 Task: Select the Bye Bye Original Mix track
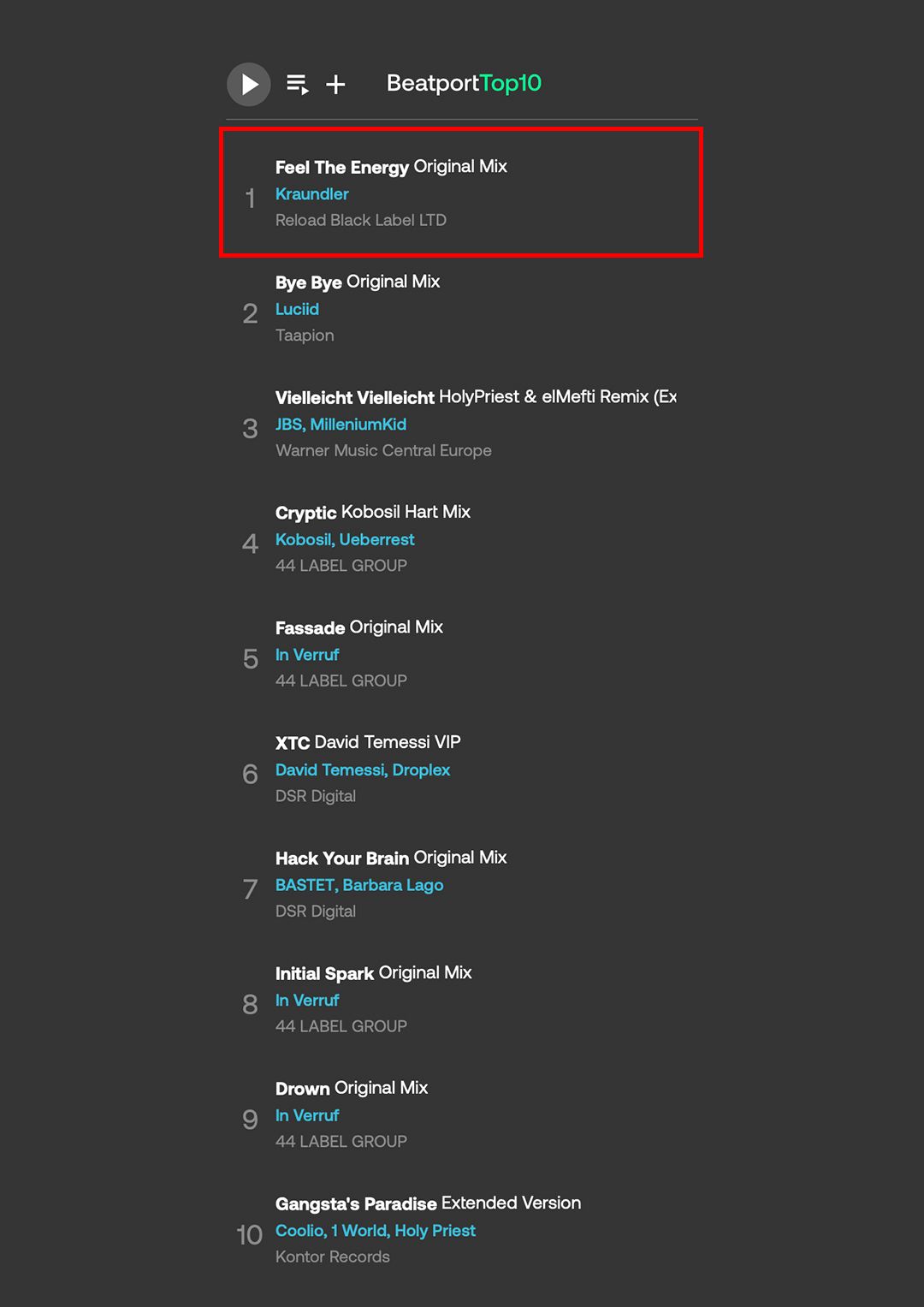[358, 282]
